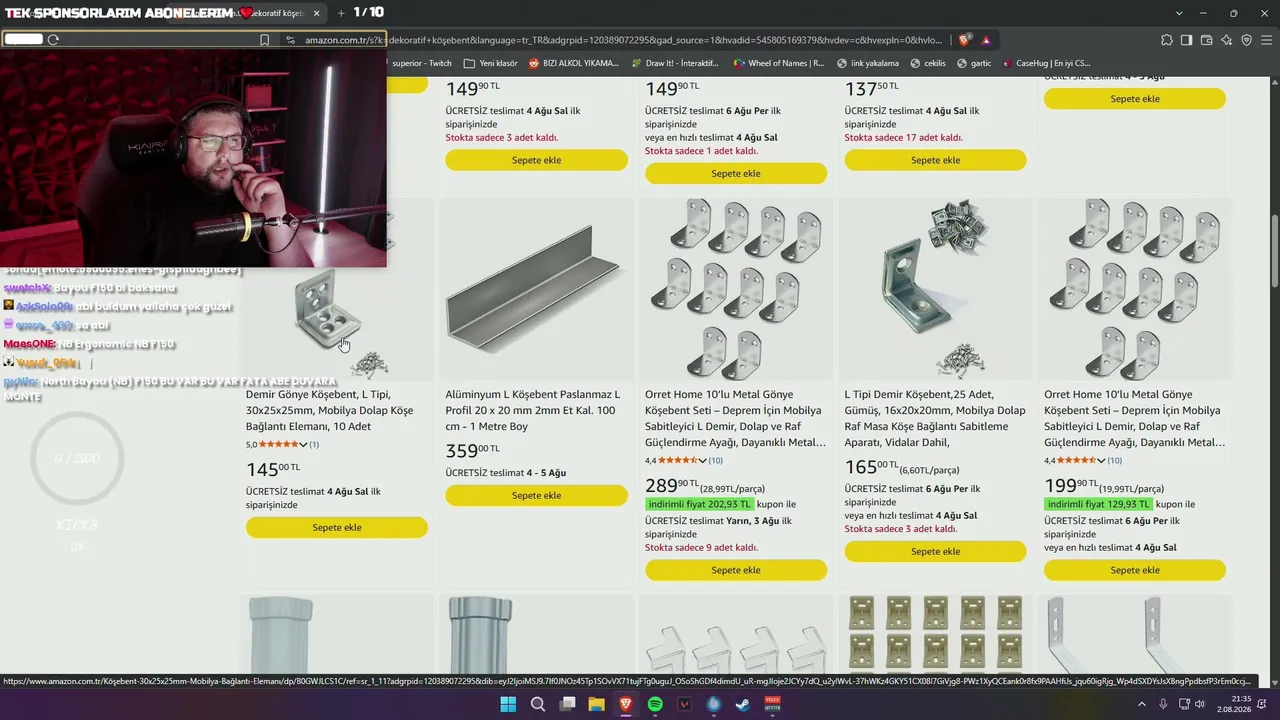This screenshot has height=720, width=1280.
Task: Click the 'indirimli fiyat 202,93 TL' coupon badge
Action: click(x=699, y=504)
